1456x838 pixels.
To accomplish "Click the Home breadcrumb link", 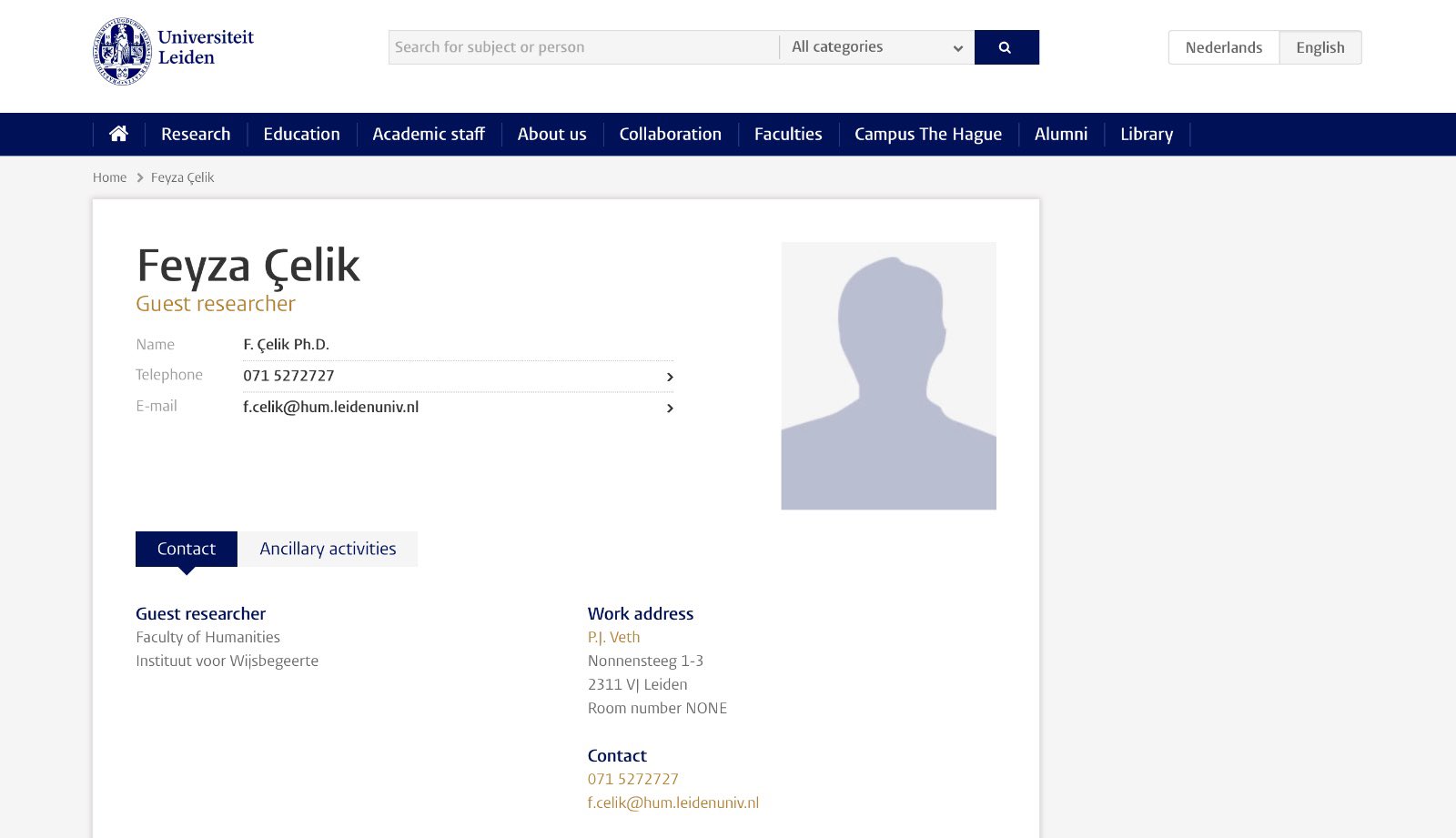I will tap(109, 177).
